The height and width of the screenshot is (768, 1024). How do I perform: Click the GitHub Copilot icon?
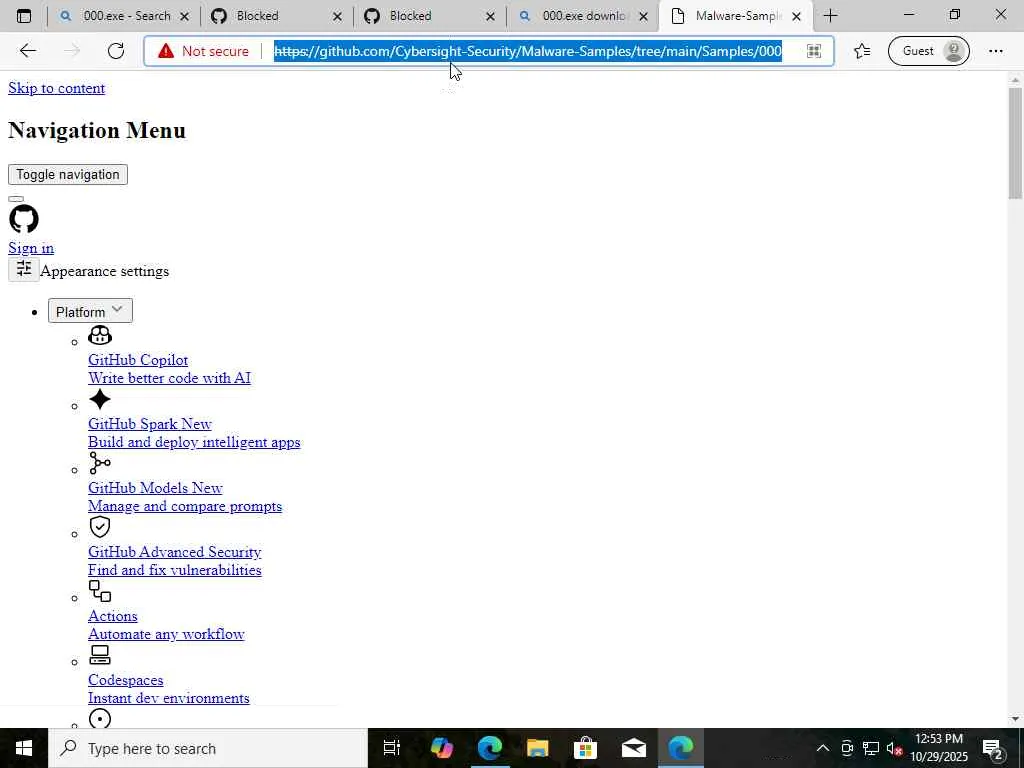[100, 335]
